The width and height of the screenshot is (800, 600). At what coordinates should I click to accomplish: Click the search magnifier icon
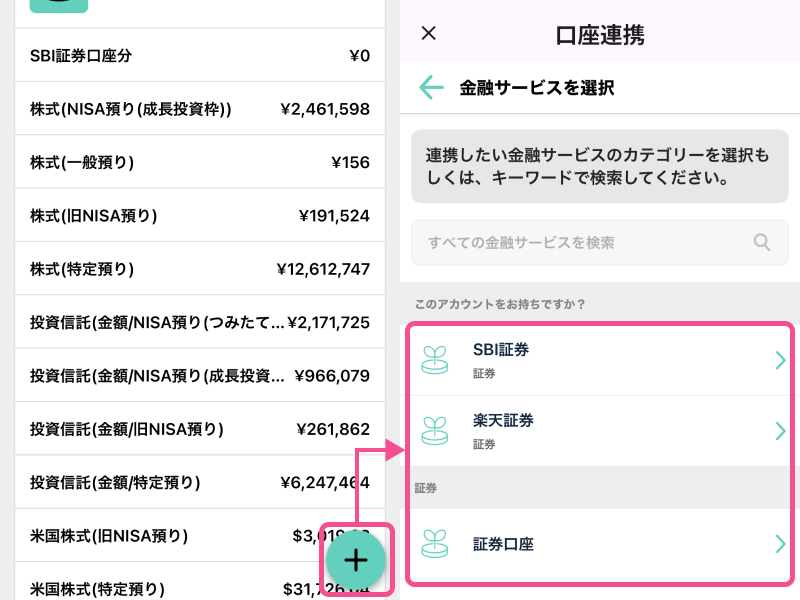[x=762, y=242]
